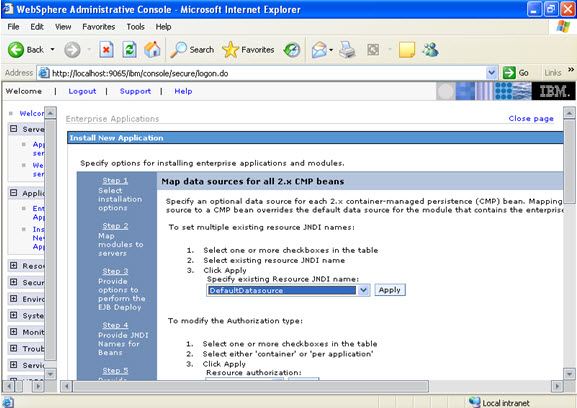Open the Back history dropdown arrow
This screenshot has height=408, width=577.
click(x=52, y=49)
